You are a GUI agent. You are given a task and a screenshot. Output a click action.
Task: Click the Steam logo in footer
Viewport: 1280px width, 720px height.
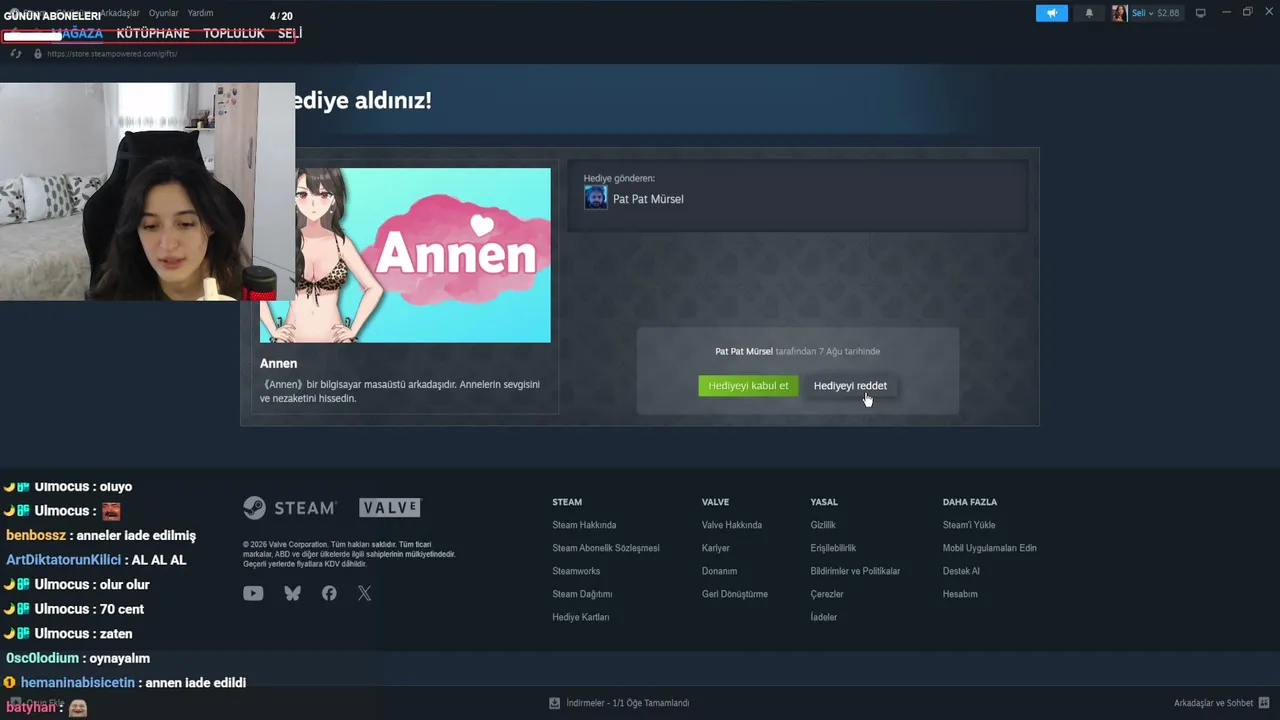(x=290, y=508)
